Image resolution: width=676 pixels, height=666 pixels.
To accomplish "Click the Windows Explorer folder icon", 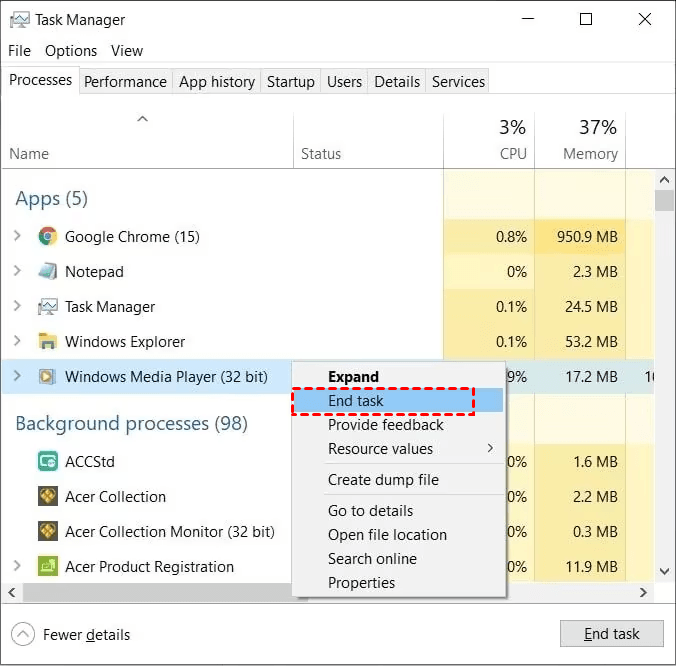I will [x=47, y=342].
